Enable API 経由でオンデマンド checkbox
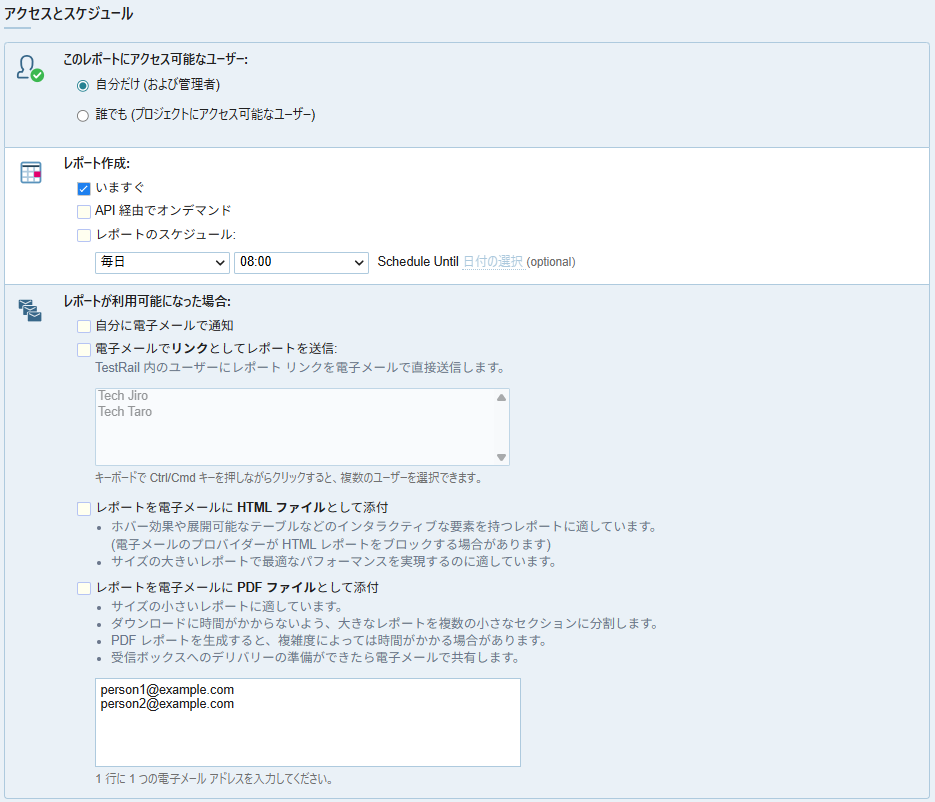Screen dimensions: 935x802 84,211
